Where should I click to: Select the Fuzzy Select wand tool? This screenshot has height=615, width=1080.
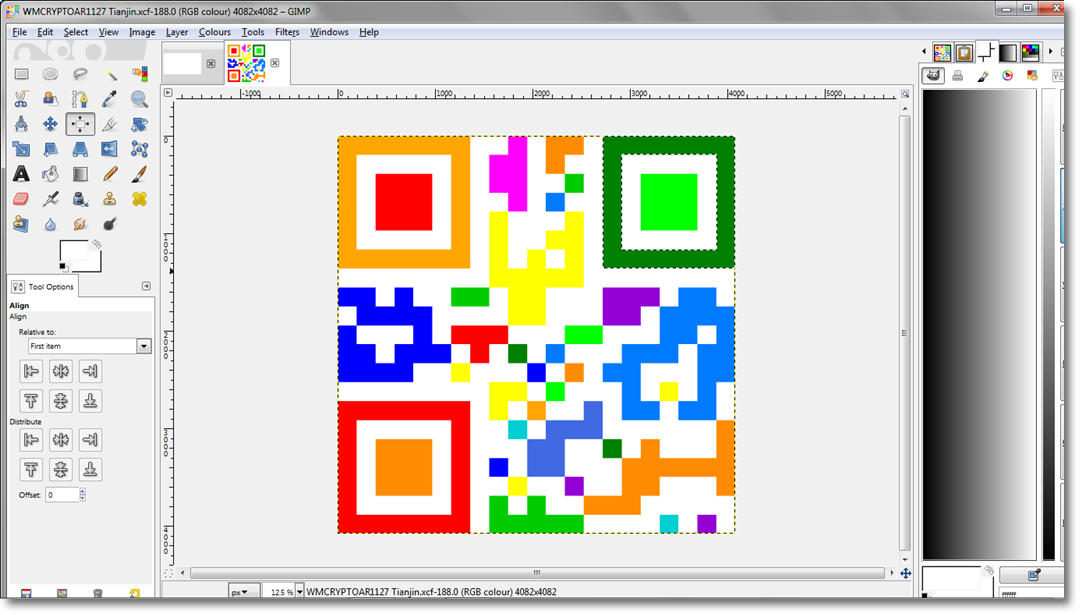tap(110, 74)
